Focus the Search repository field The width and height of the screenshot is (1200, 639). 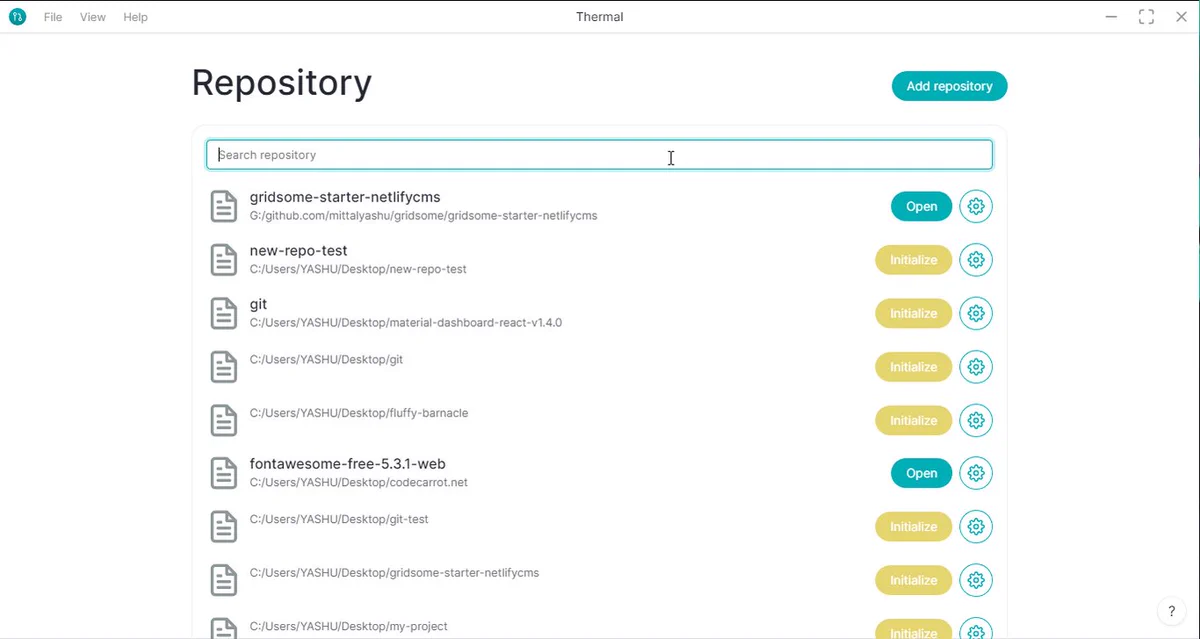599,155
